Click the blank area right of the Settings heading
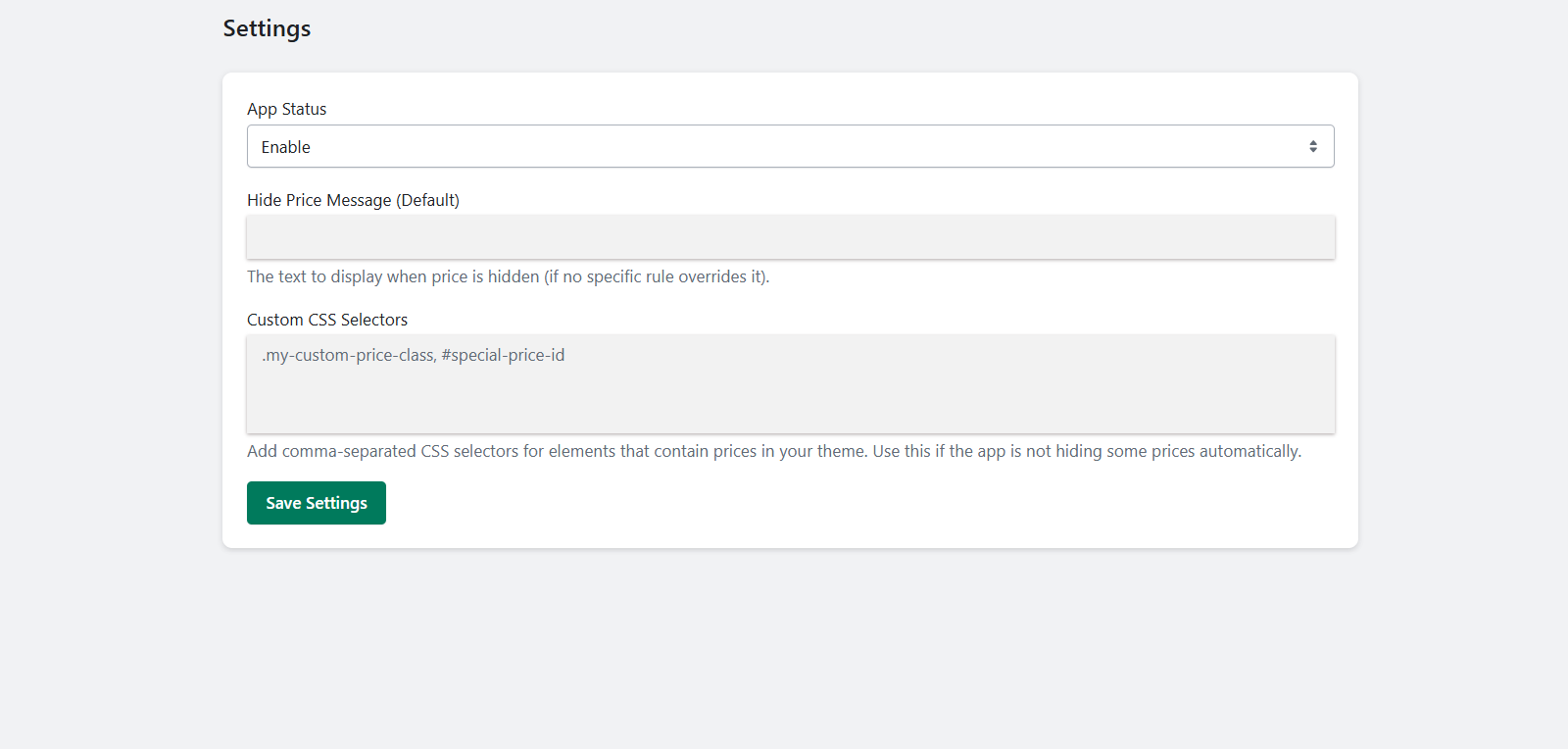 (x=784, y=28)
